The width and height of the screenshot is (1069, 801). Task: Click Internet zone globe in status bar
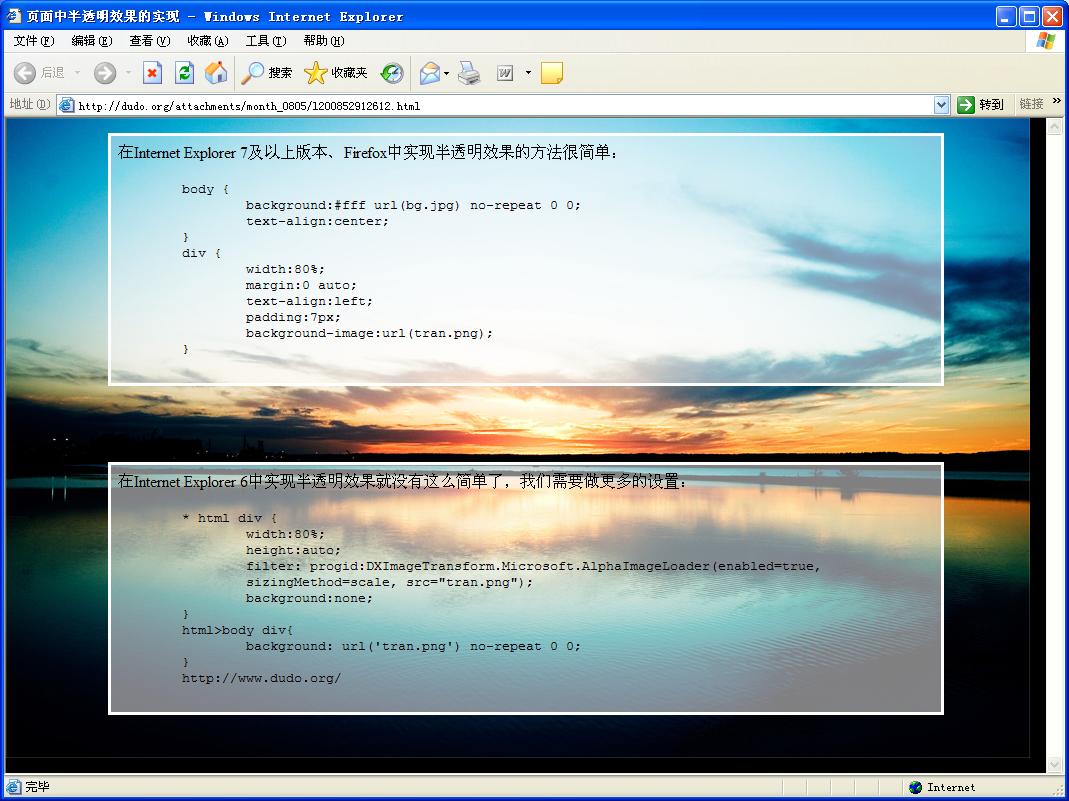coord(916,787)
